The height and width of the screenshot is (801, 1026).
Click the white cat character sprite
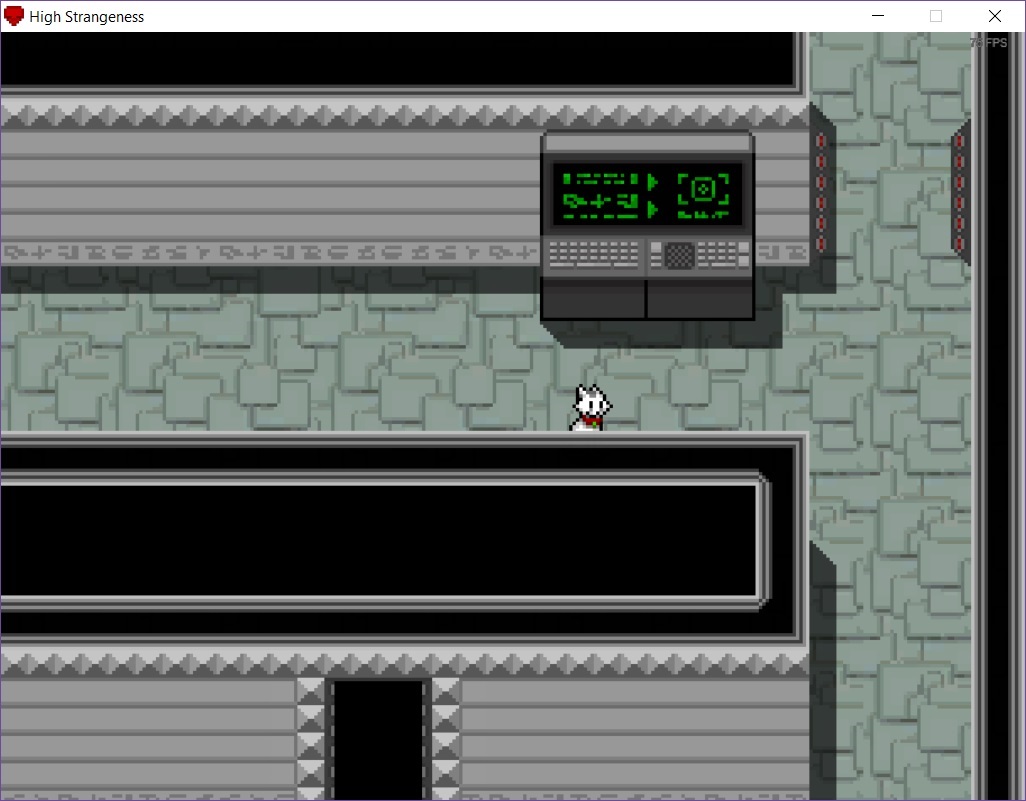[592, 408]
